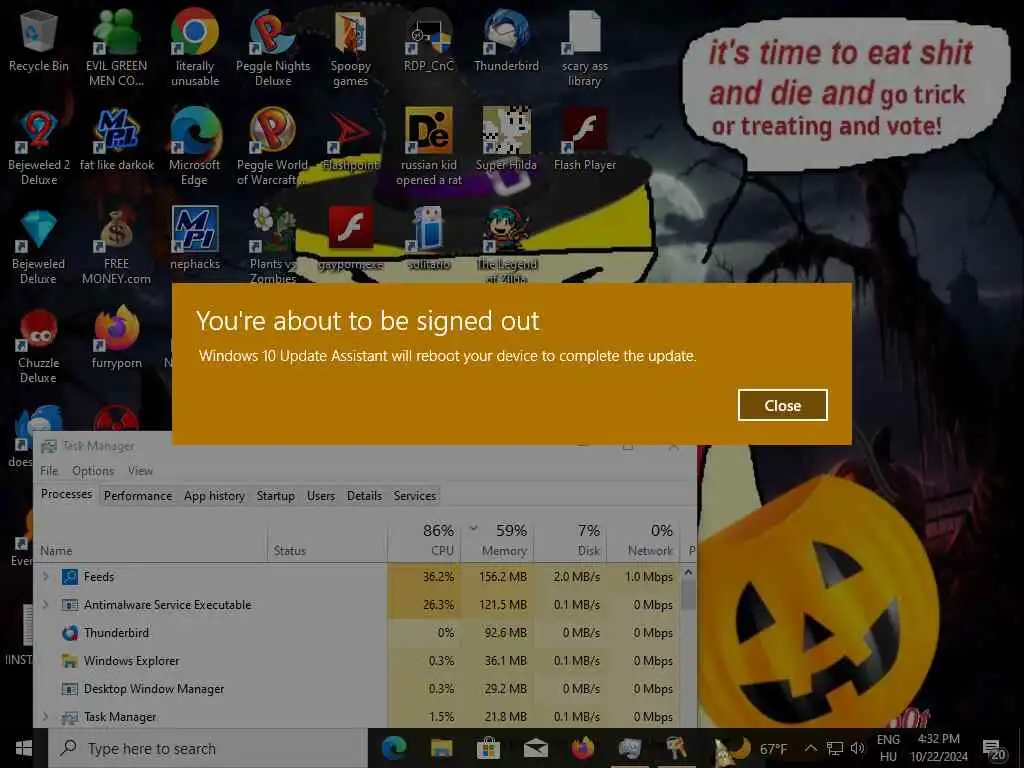Open the Chuzzle Deluxe shortcut

[x=38, y=346]
